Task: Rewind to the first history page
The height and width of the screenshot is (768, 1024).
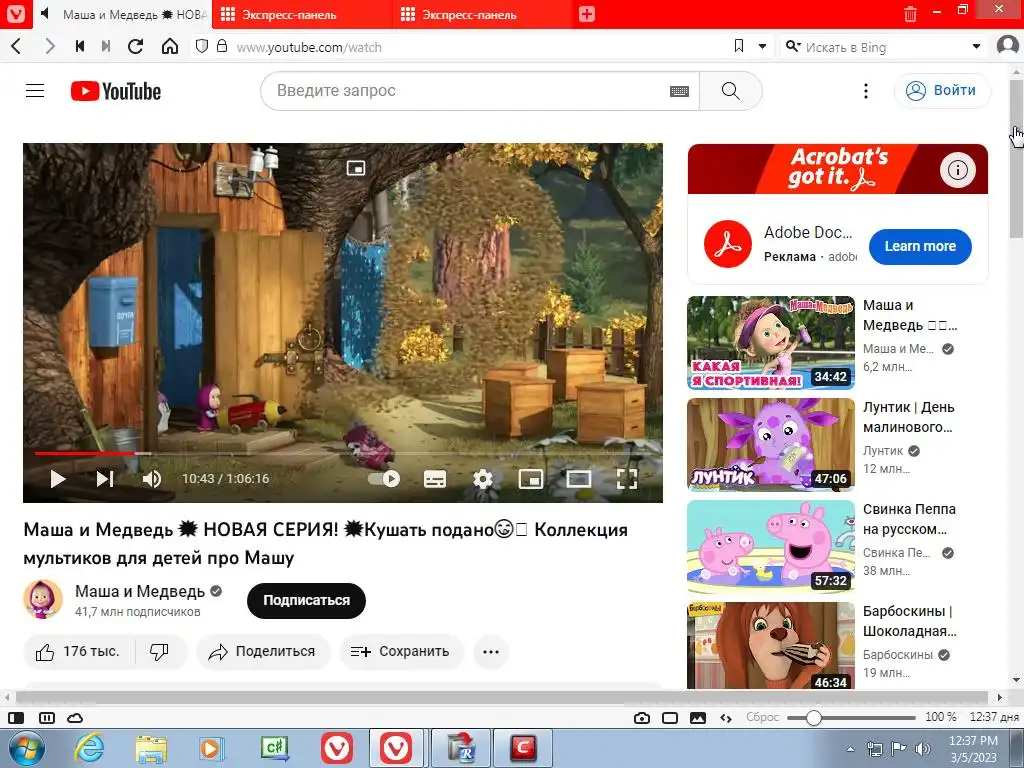Action: 80,46
